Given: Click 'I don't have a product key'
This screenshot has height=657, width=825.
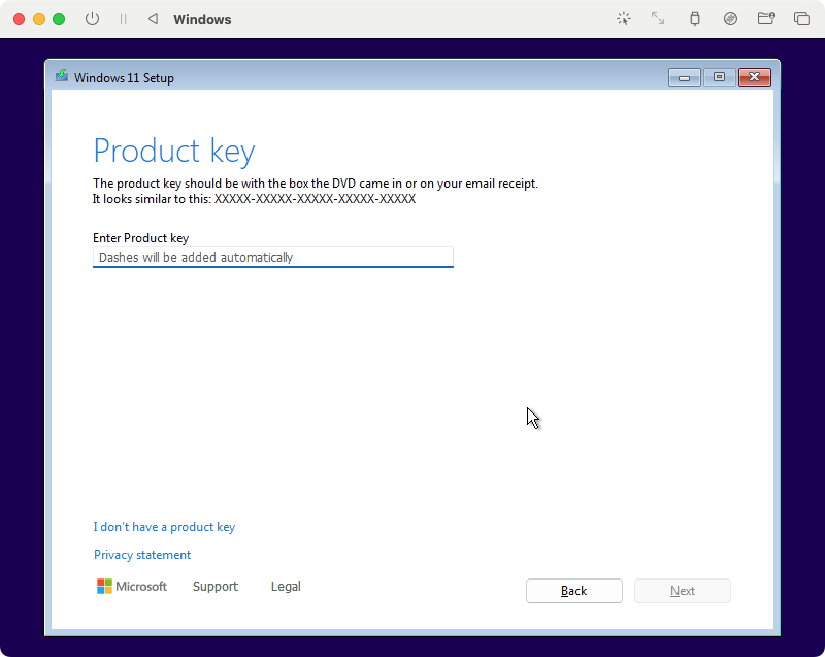Looking at the screenshot, I should click(164, 527).
